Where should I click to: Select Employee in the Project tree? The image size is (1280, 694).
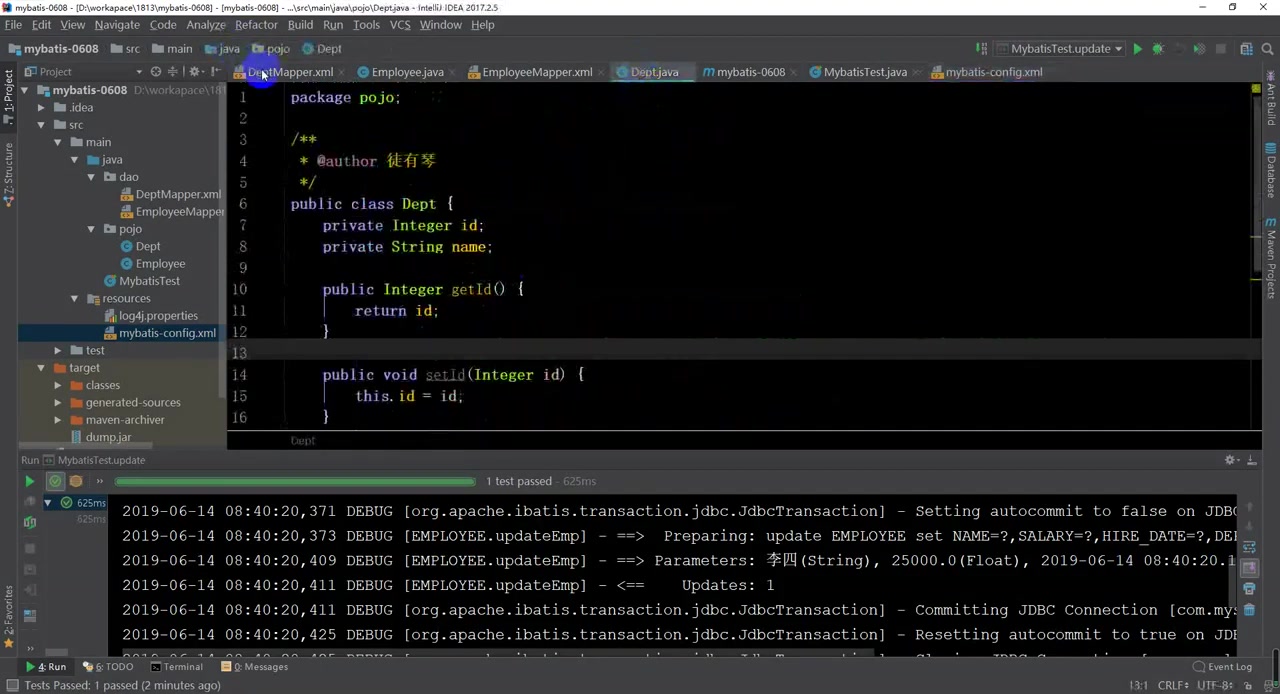coord(160,263)
